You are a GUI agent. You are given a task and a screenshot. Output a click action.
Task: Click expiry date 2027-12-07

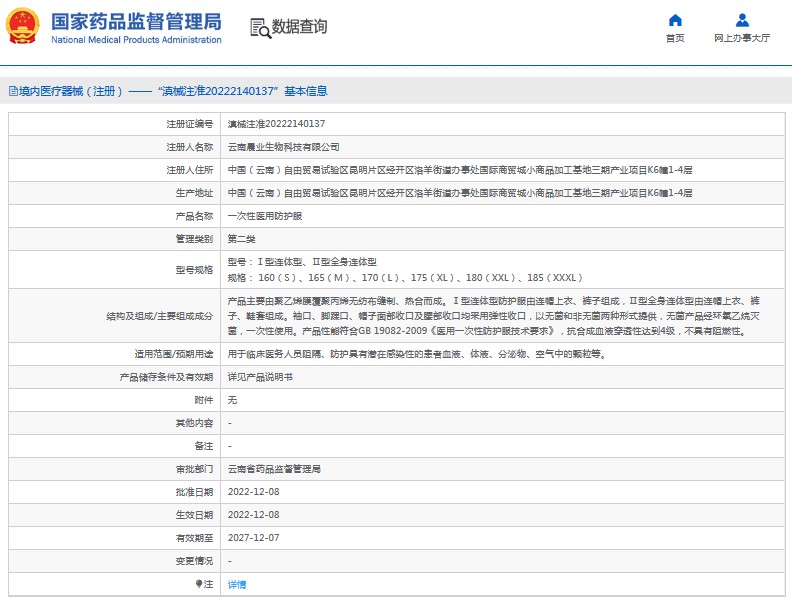click(254, 538)
